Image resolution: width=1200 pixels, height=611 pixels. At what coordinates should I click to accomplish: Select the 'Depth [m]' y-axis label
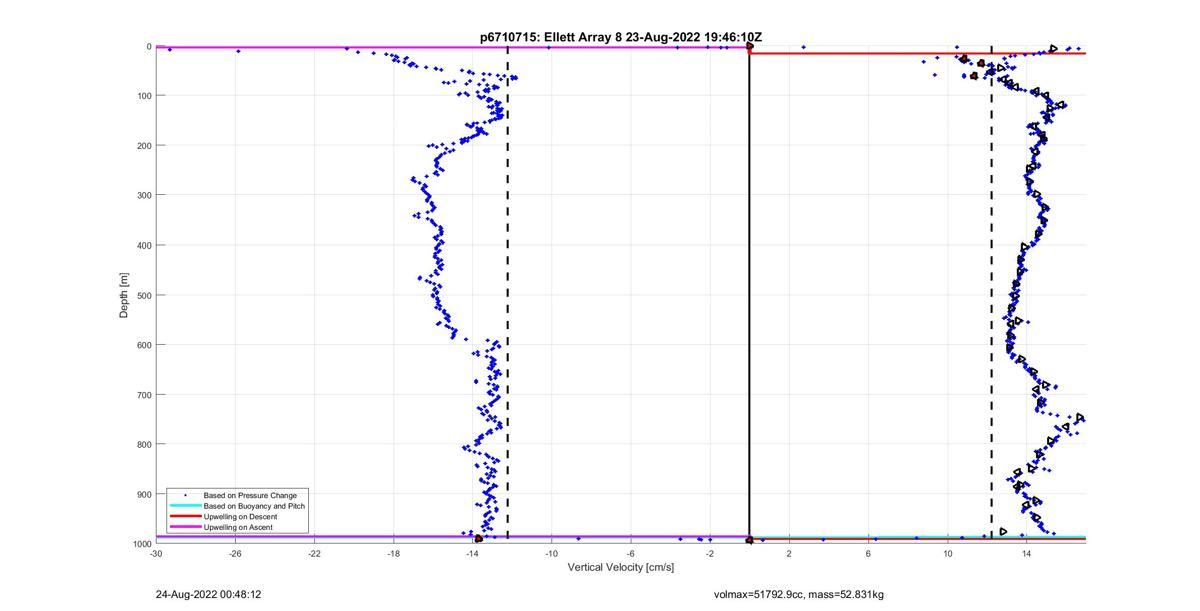pyautogui.click(x=124, y=295)
